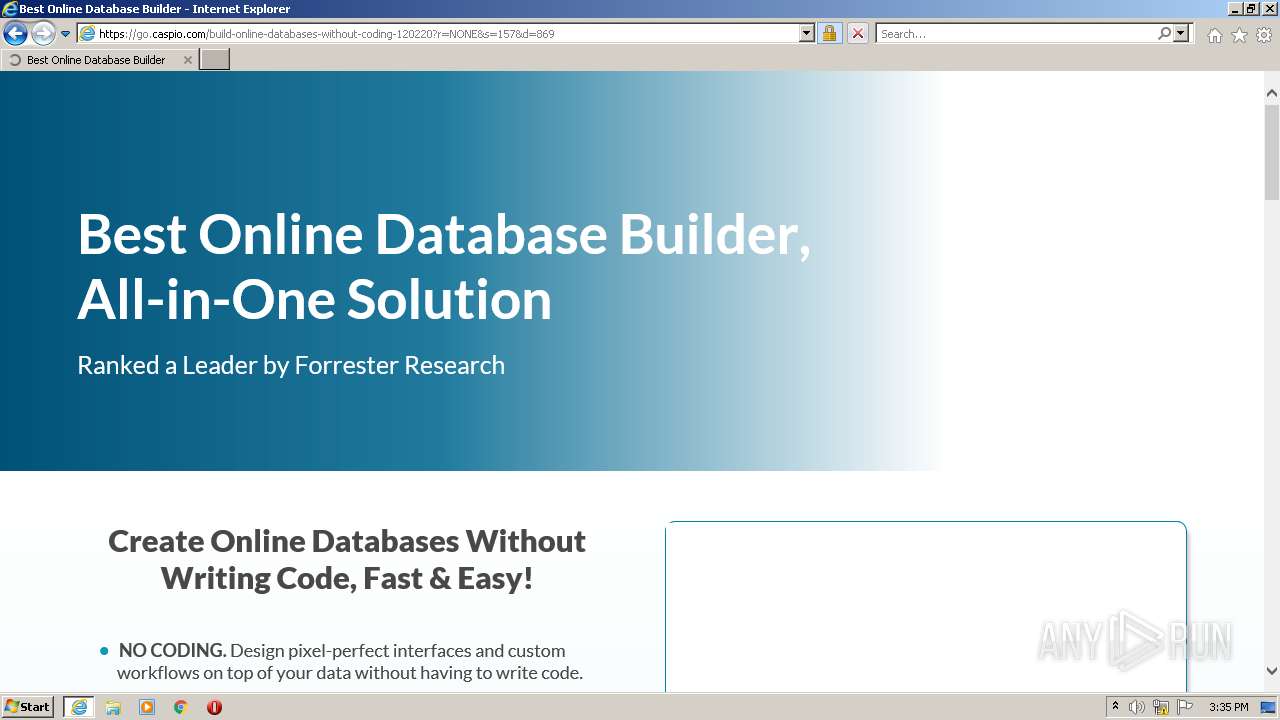Viewport: 1280px width, 720px height.
Task: Open the Windows Start menu
Action: point(28,707)
